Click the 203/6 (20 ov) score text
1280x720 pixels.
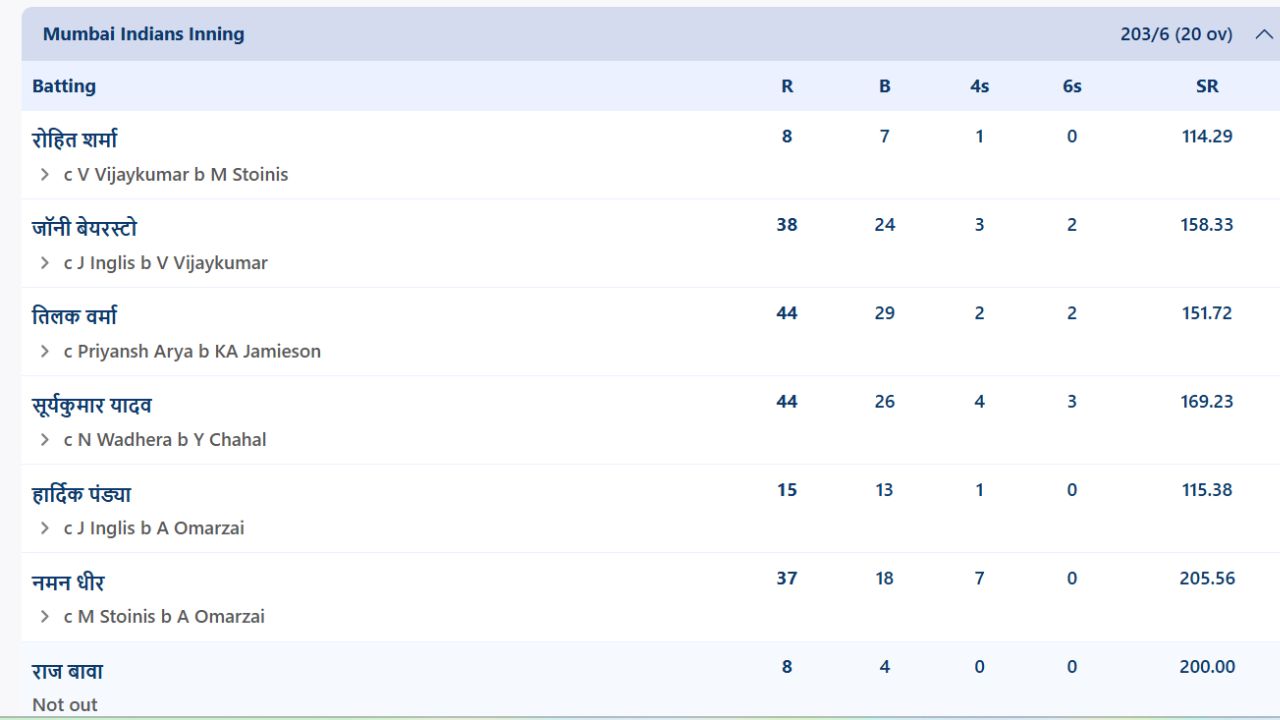tap(1176, 34)
